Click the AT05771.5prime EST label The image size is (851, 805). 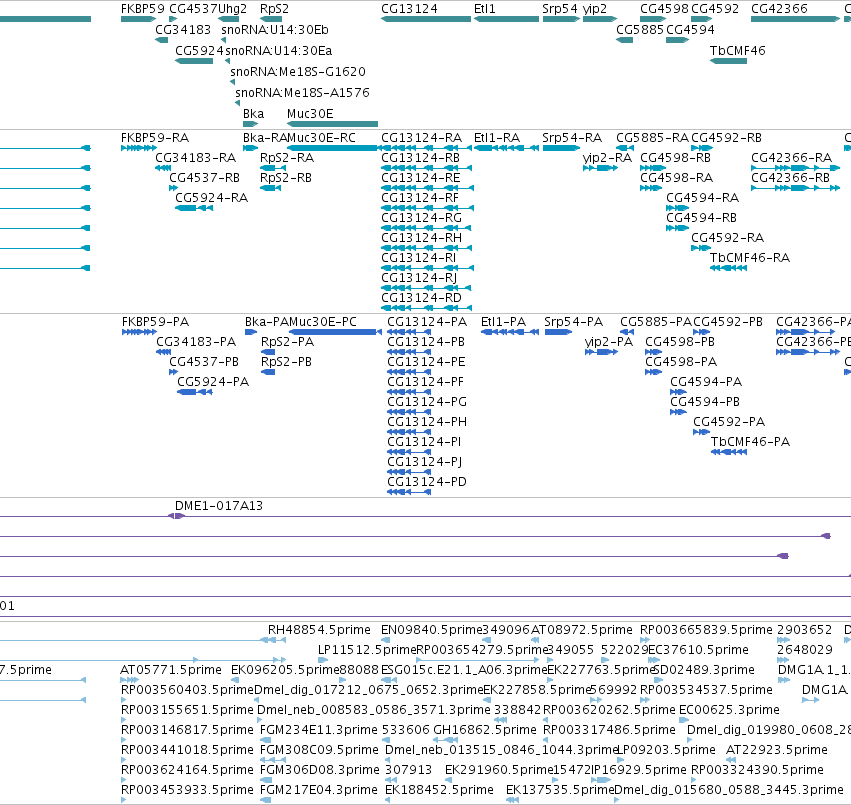click(171, 670)
